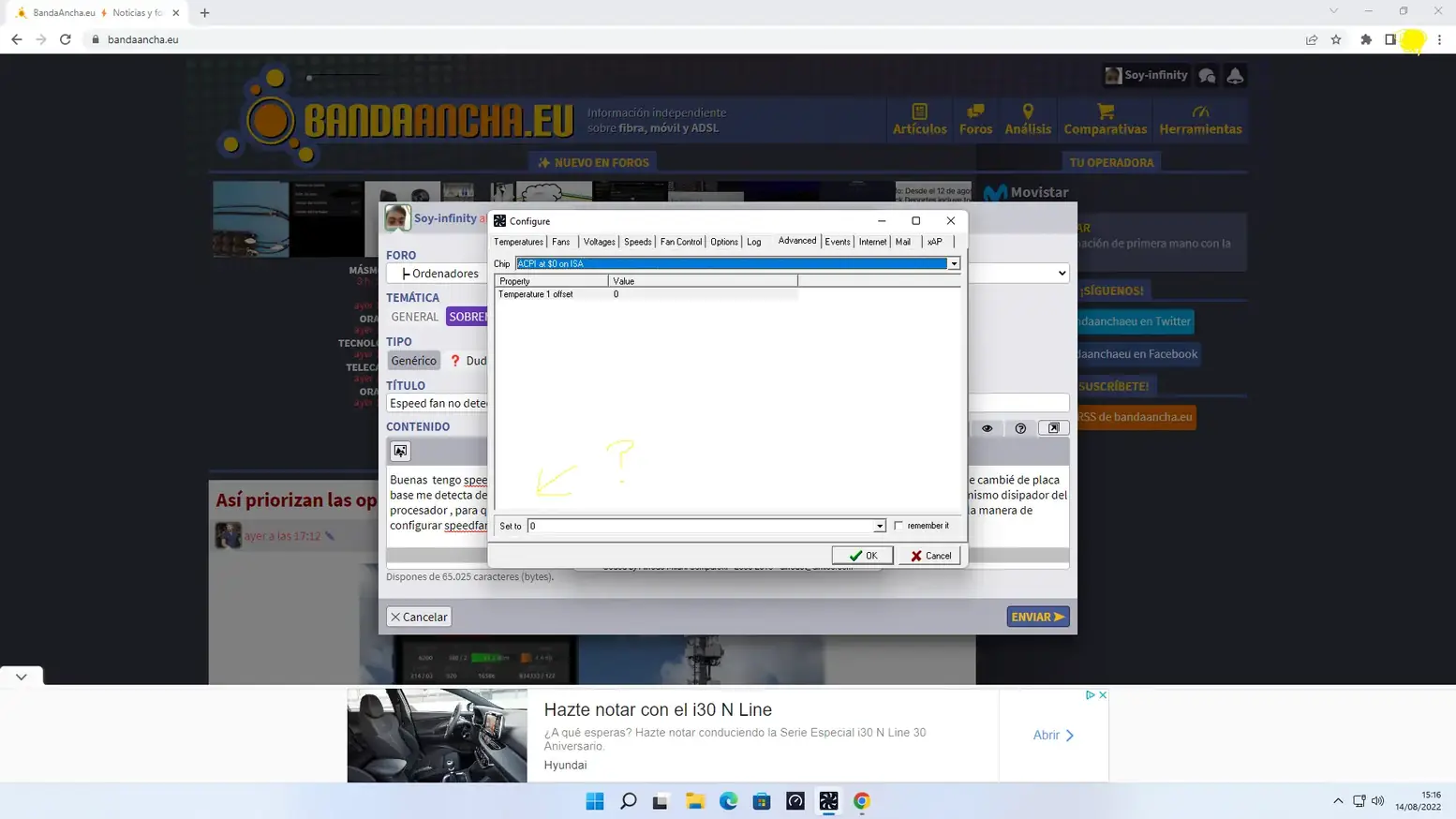
Task: Bookmark this page star icon
Action: (1336, 39)
